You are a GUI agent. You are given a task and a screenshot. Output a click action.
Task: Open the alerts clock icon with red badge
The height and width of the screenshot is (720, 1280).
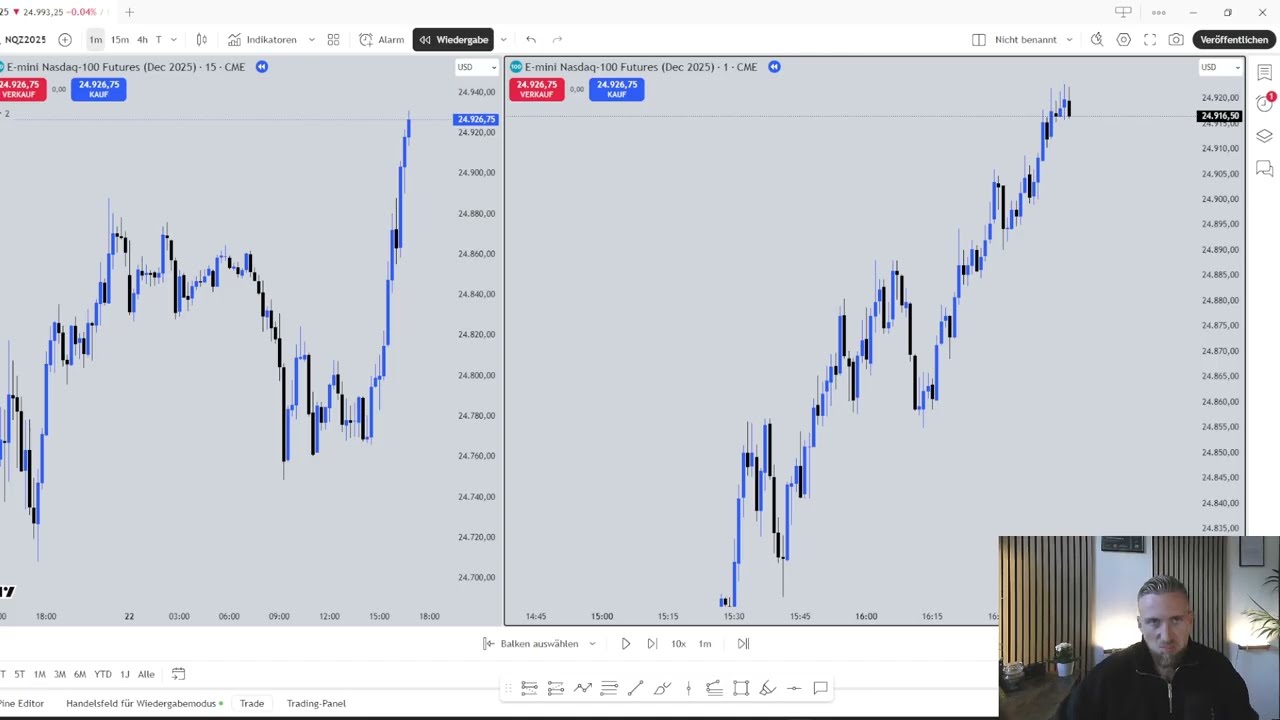click(1265, 104)
